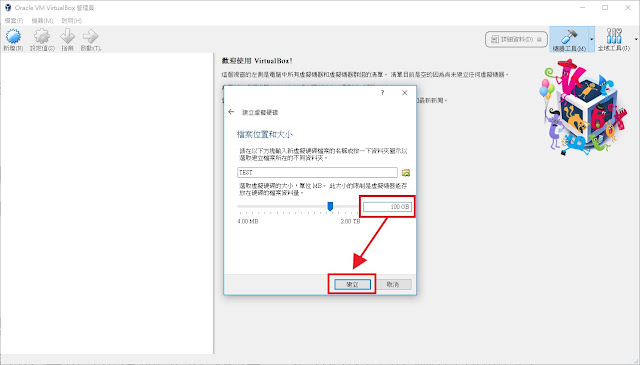
Task: Click the '歡迎使用 VirtualBox!' heading
Action: tap(257, 61)
